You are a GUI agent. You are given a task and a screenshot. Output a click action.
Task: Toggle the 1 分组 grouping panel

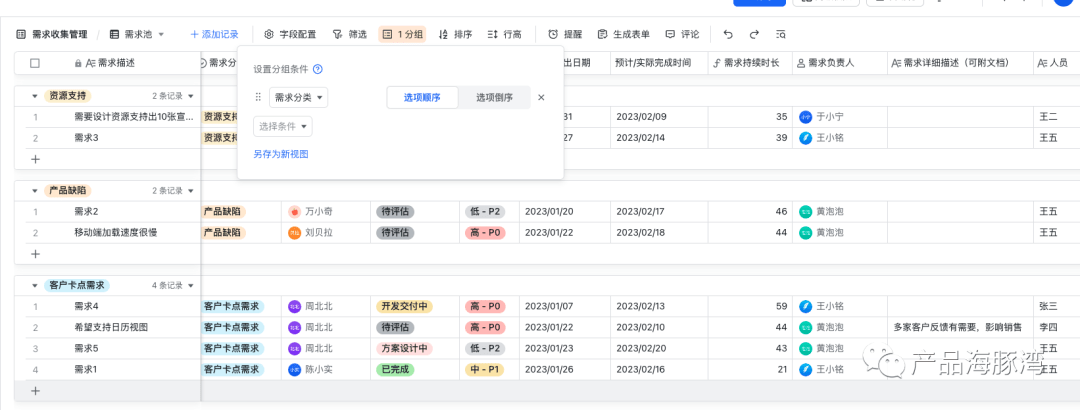coord(402,34)
